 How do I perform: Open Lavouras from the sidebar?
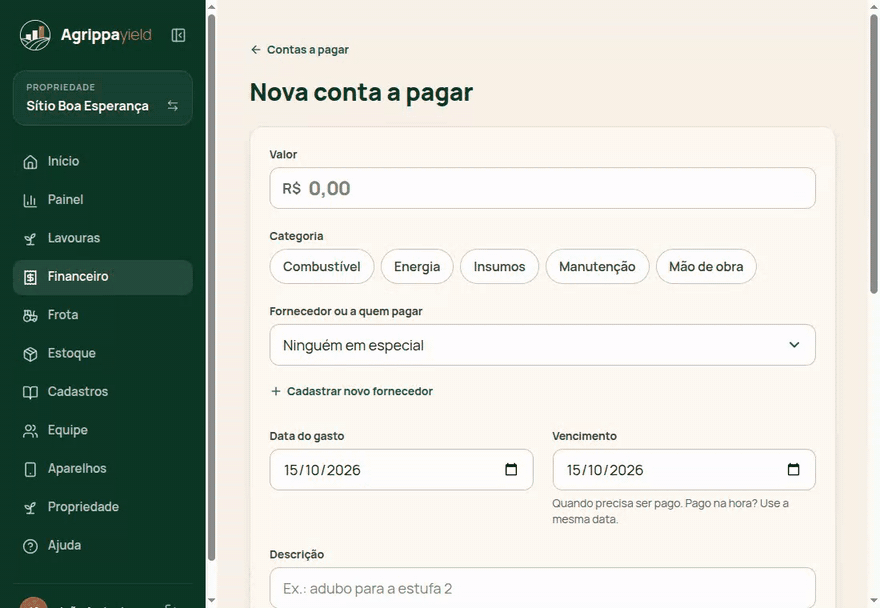[103, 238]
